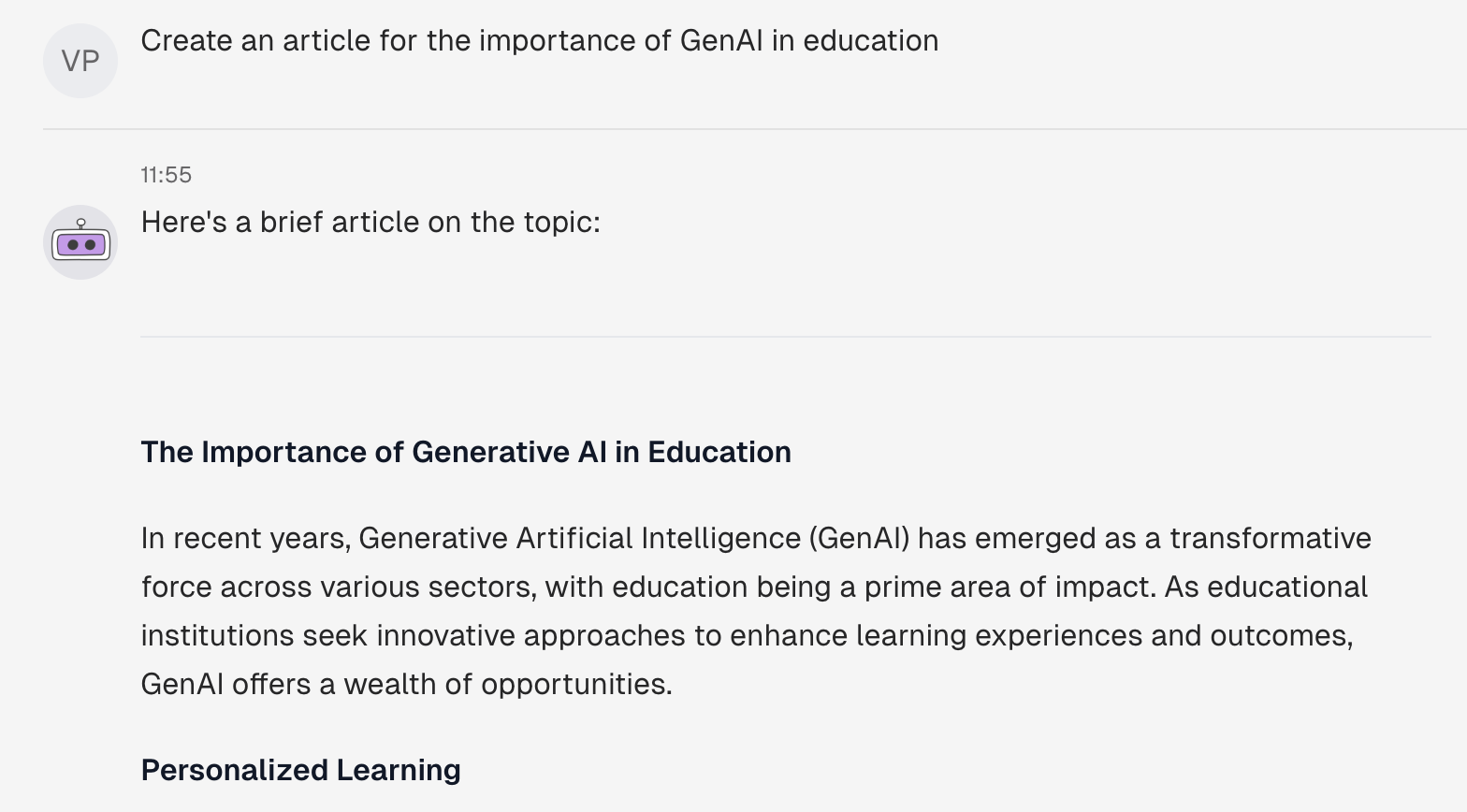
Task: Click the line beginning "force across various sectors"
Action: pyautogui.click(x=754, y=587)
